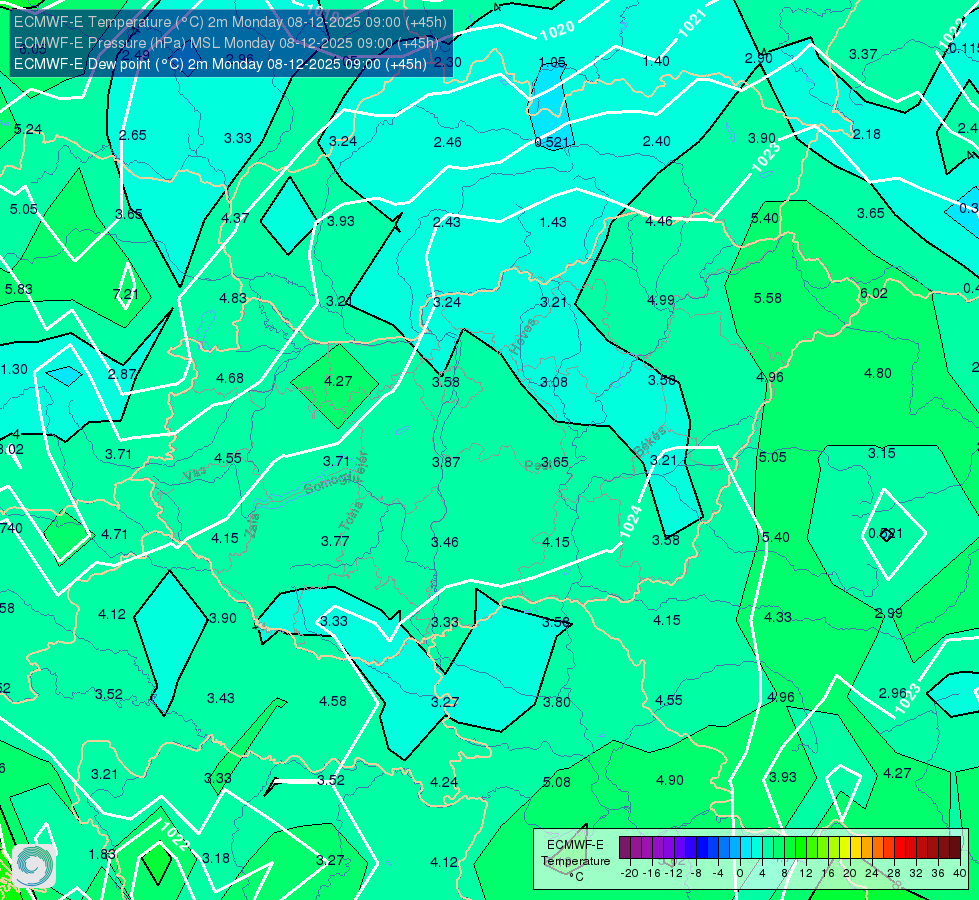Click the 2.43 temperature value
The image size is (979, 900).
point(446,222)
